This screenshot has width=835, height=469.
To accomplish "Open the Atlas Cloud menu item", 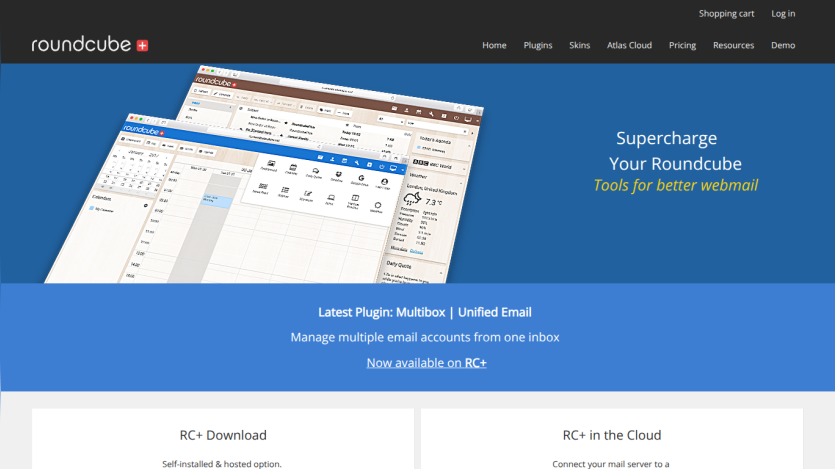I will (629, 45).
